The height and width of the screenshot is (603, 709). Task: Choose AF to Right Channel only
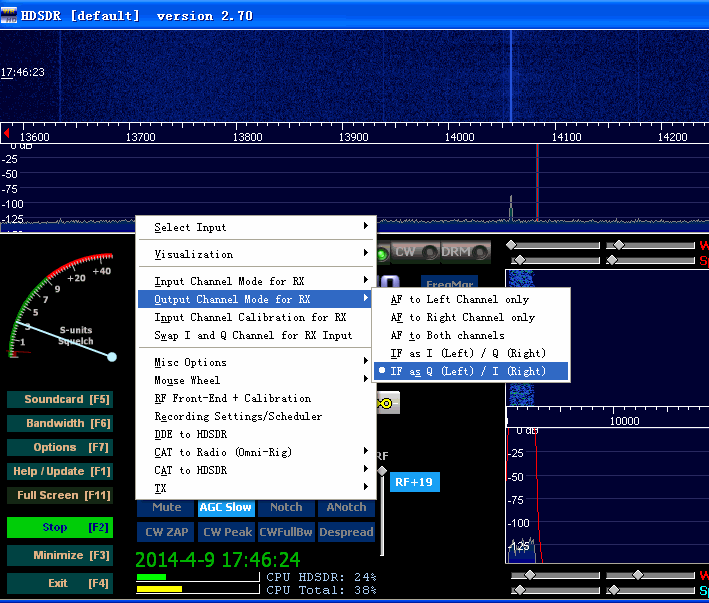471,317
